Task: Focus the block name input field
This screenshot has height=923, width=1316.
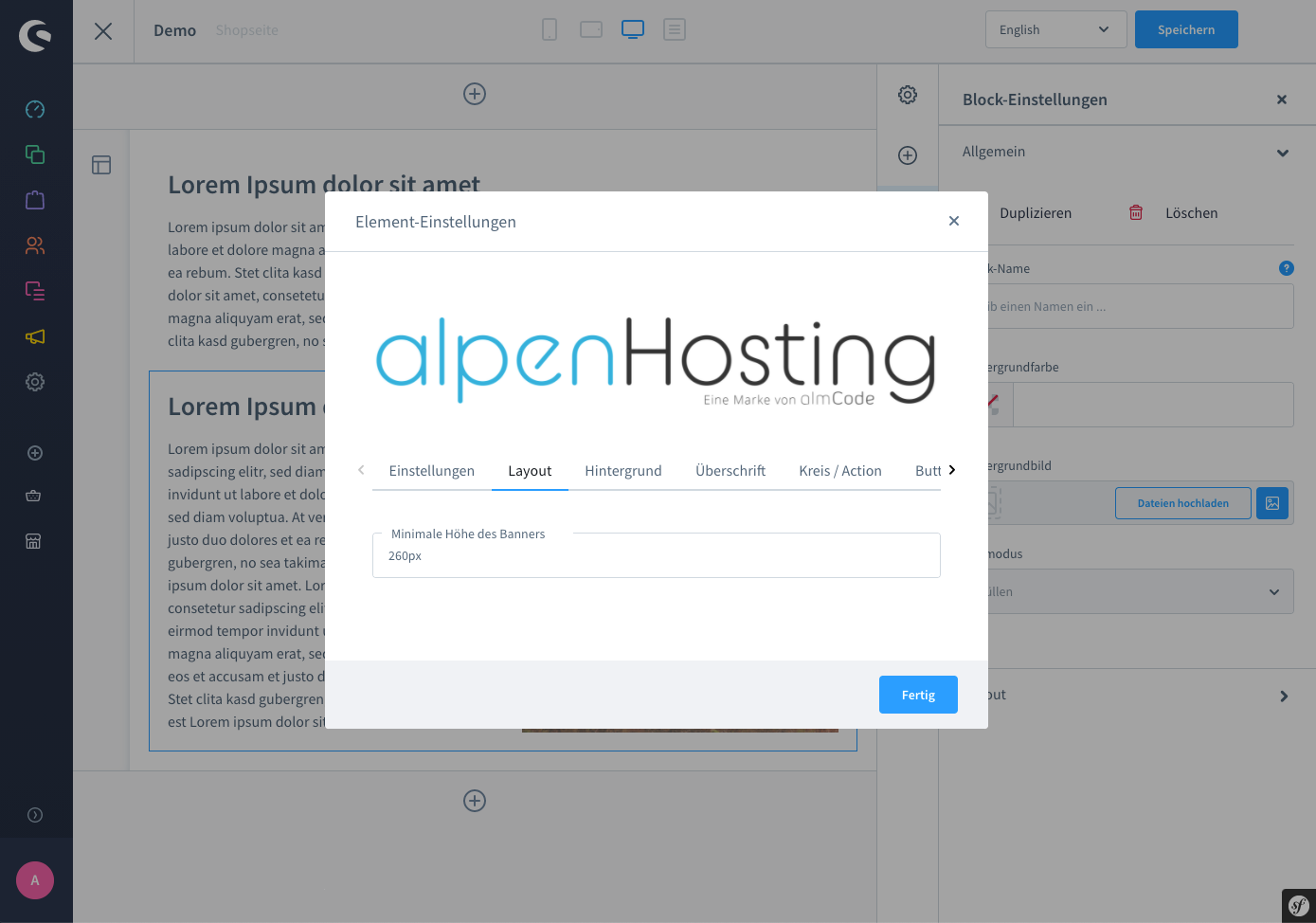Action: [x=1141, y=306]
